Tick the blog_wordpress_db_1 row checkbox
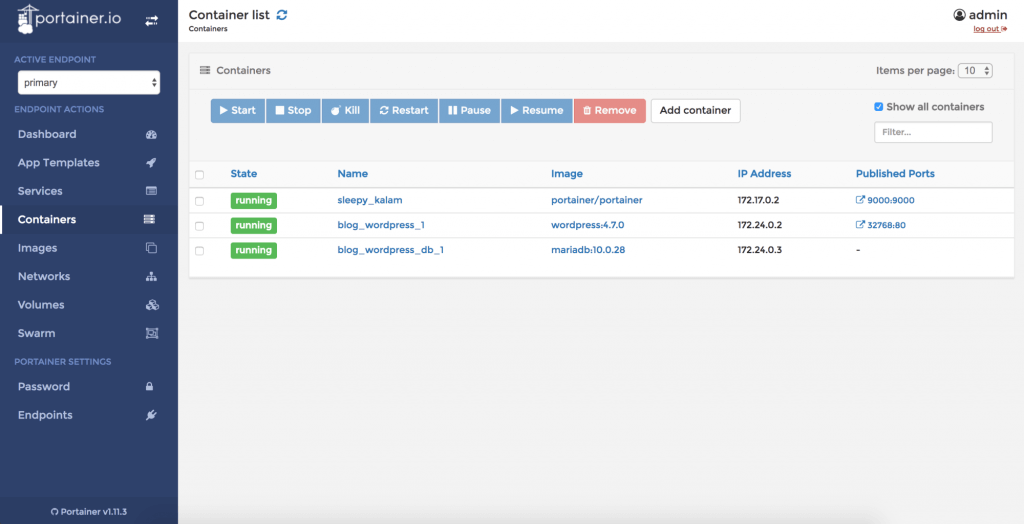Image resolution: width=1024 pixels, height=524 pixels. pyautogui.click(x=200, y=250)
